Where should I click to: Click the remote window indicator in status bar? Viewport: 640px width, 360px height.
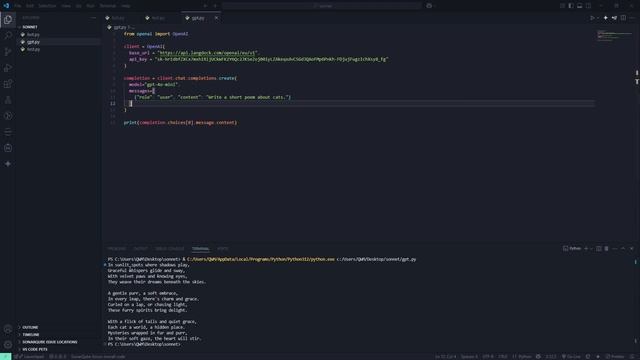[6, 357]
